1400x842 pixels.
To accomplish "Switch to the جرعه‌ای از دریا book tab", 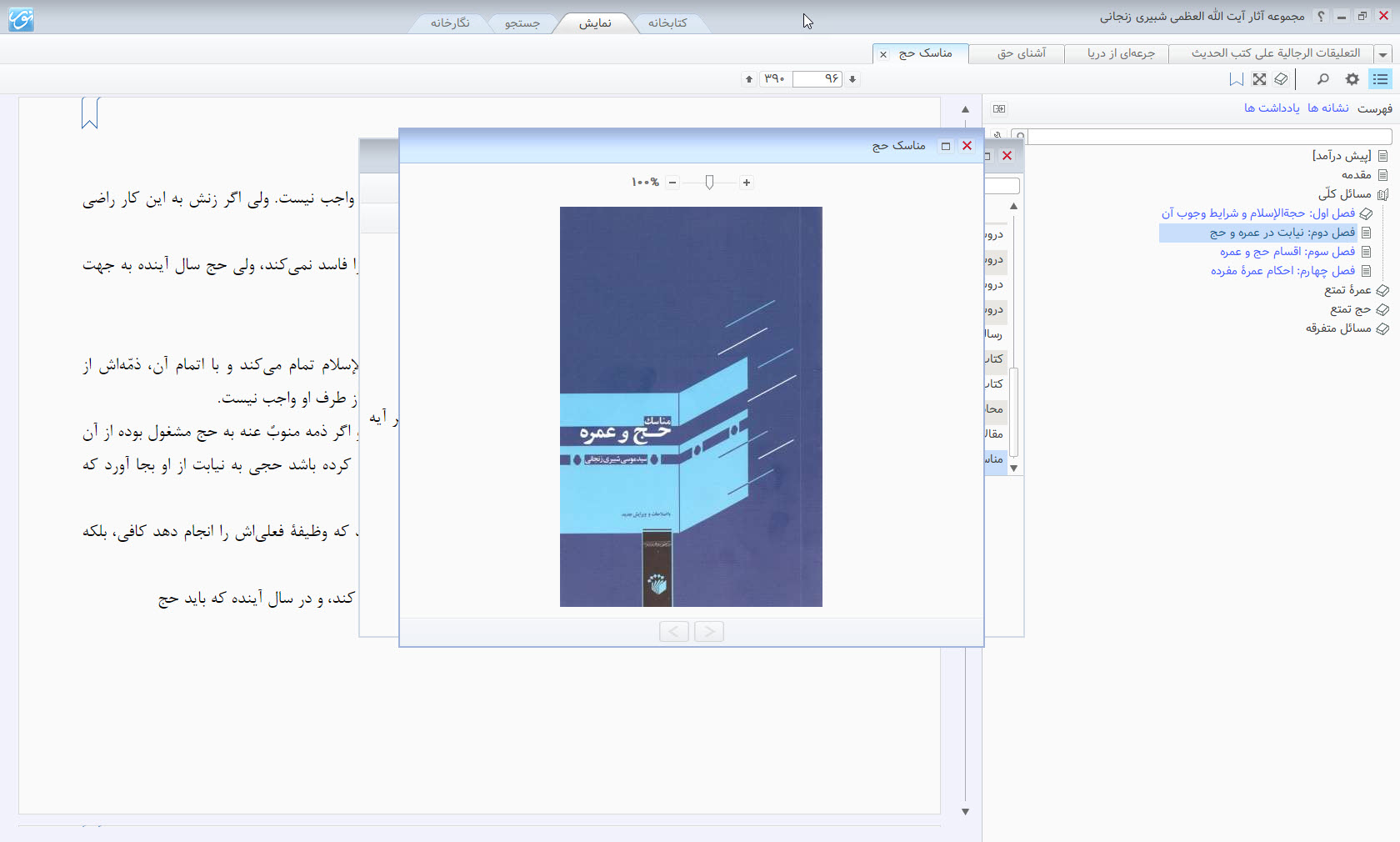I will click(1121, 53).
